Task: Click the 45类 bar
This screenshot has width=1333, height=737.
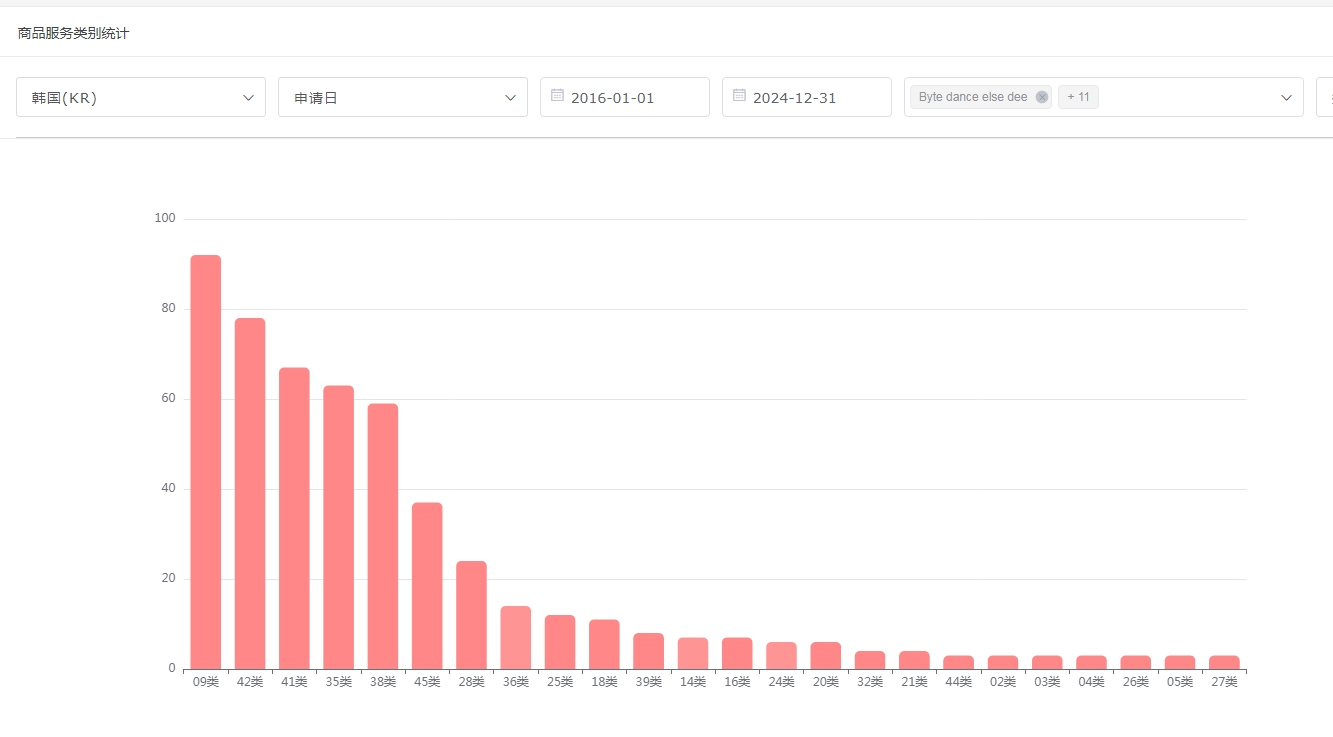Action: (427, 586)
